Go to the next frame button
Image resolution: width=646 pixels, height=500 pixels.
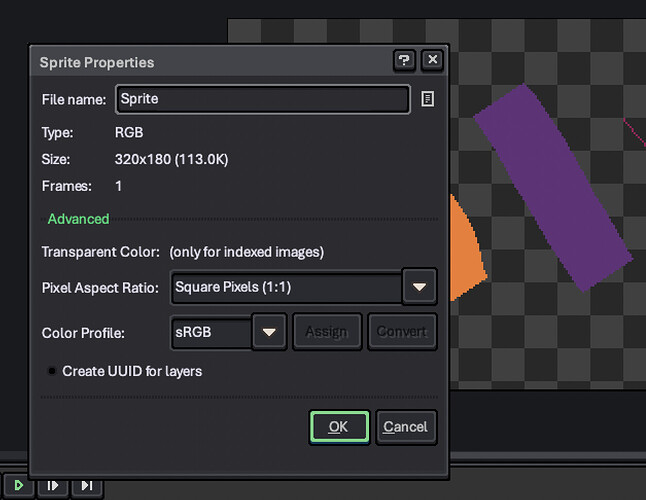[x=53, y=486]
